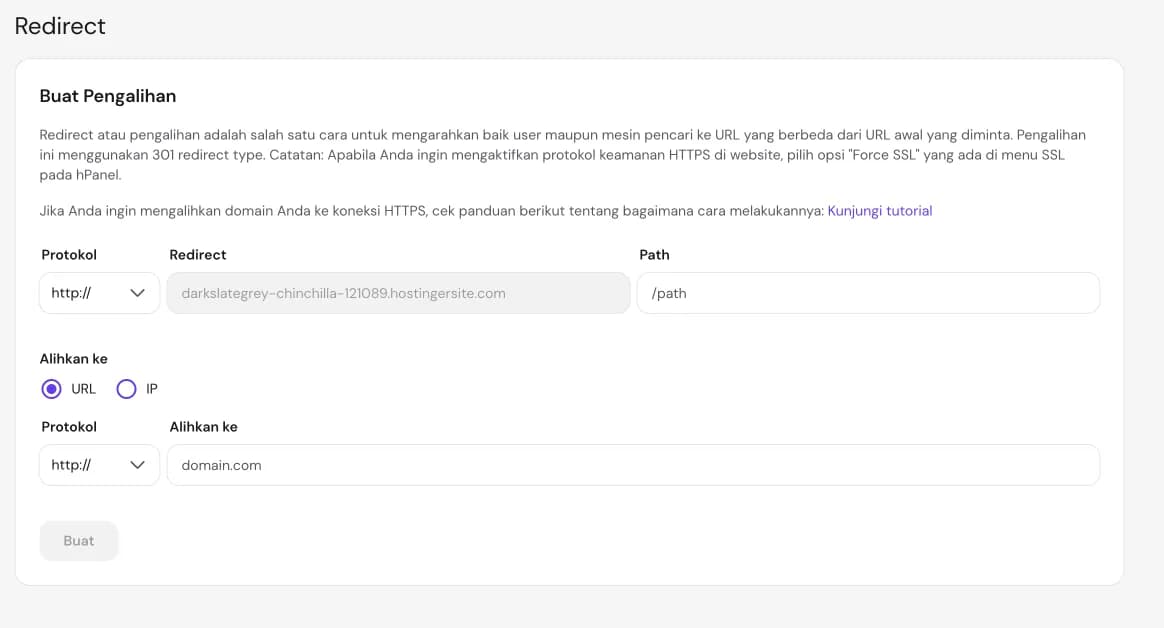The width and height of the screenshot is (1164, 628).
Task: Click the disabled Redirect domain field
Action: pos(399,293)
